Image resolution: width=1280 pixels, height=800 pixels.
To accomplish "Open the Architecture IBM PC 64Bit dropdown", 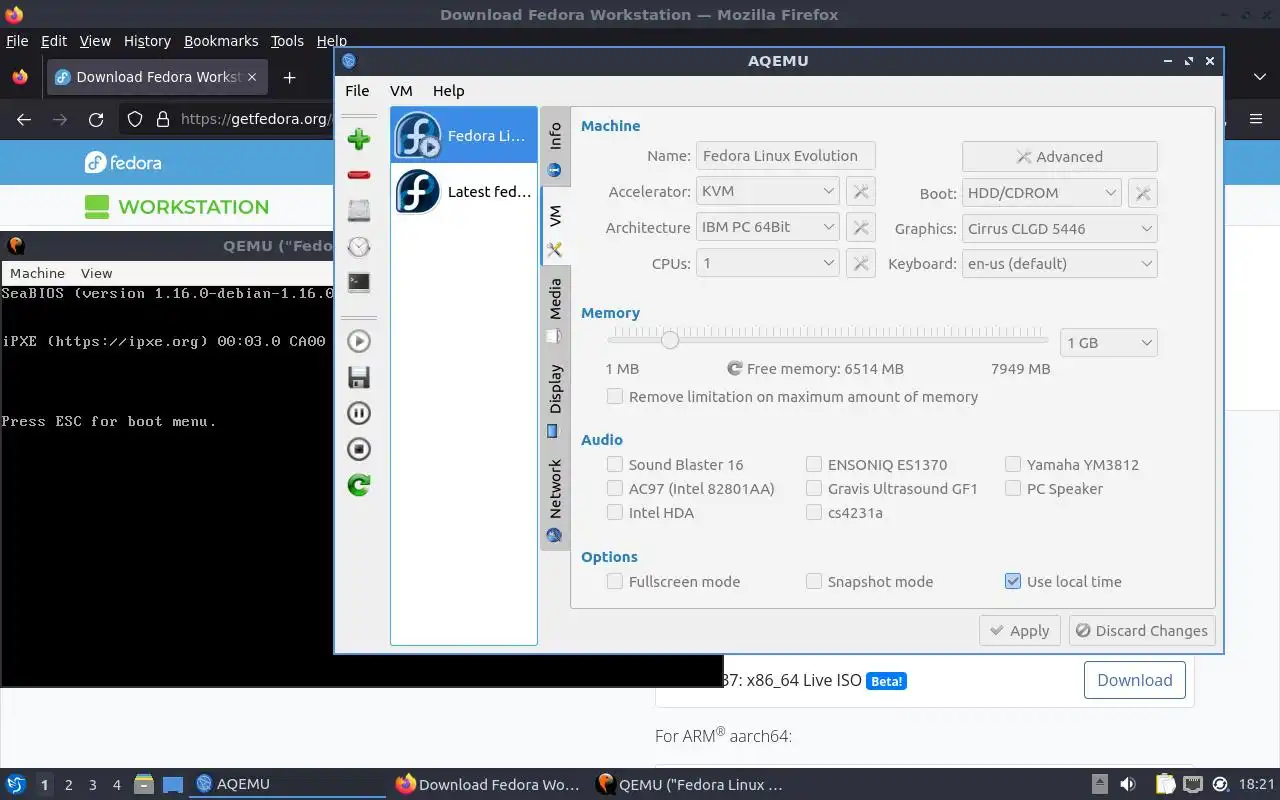I will [767, 227].
